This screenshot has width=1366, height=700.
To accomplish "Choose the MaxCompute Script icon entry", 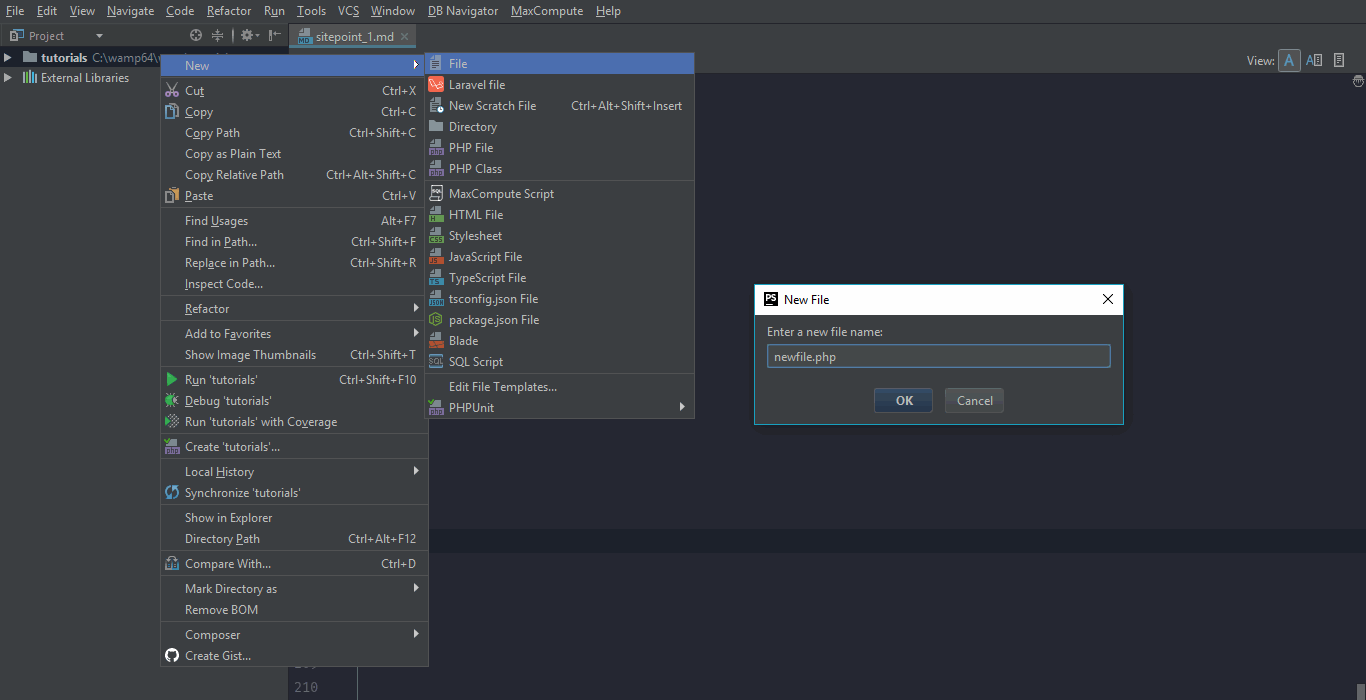I will tap(436, 194).
